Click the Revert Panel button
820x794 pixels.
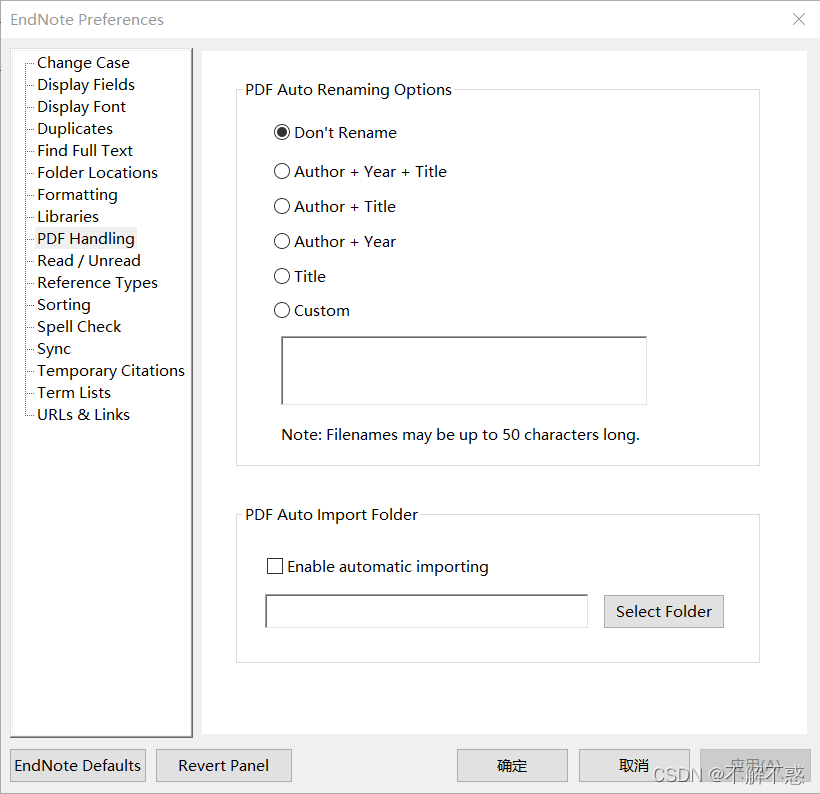[224, 766]
